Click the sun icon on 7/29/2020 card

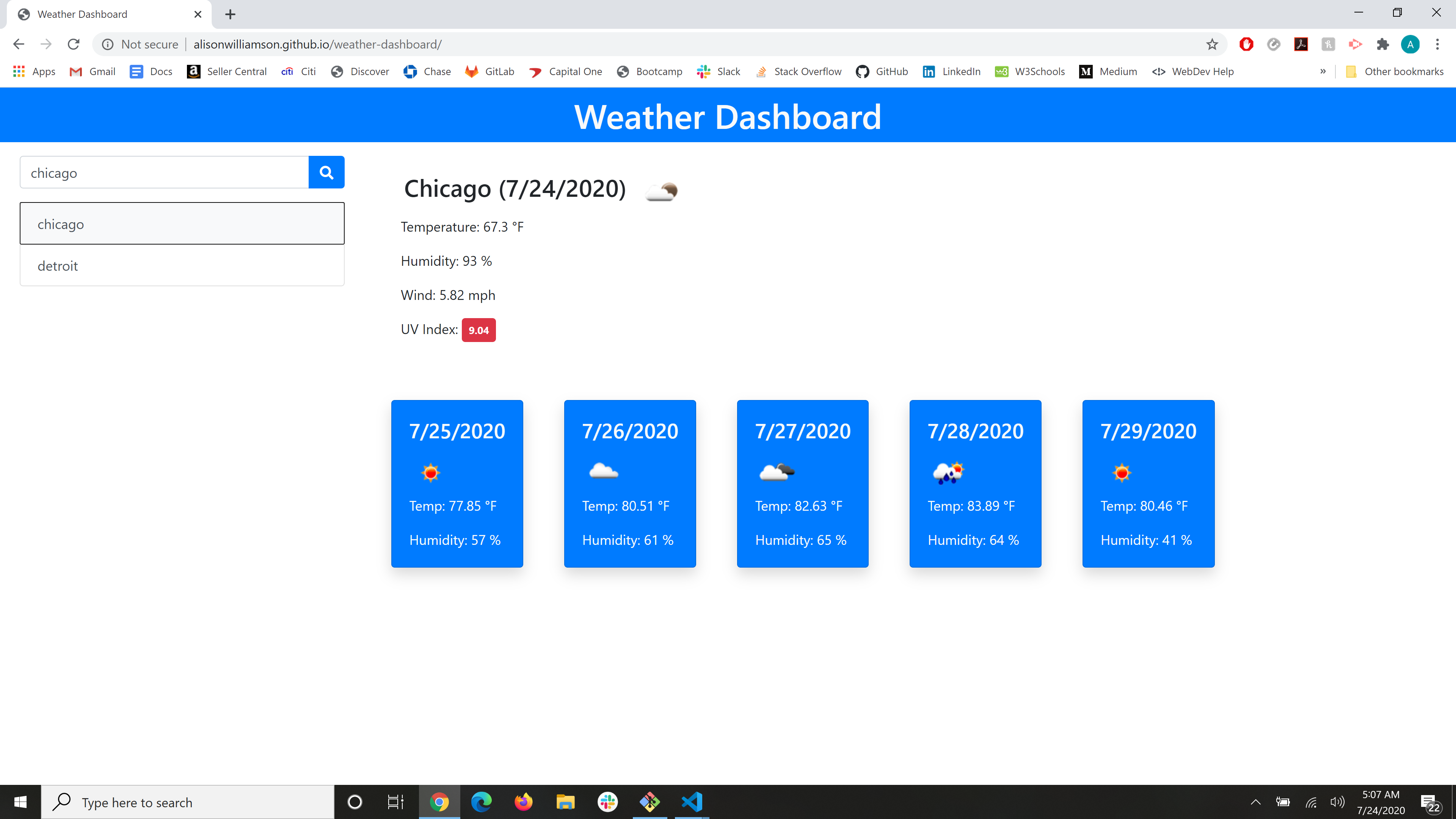1122,472
